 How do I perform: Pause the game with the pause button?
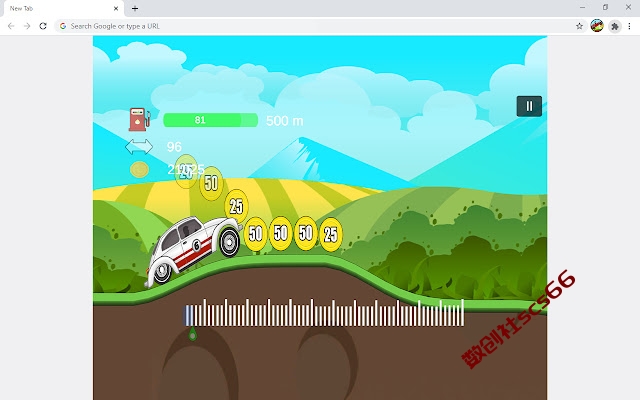(529, 106)
